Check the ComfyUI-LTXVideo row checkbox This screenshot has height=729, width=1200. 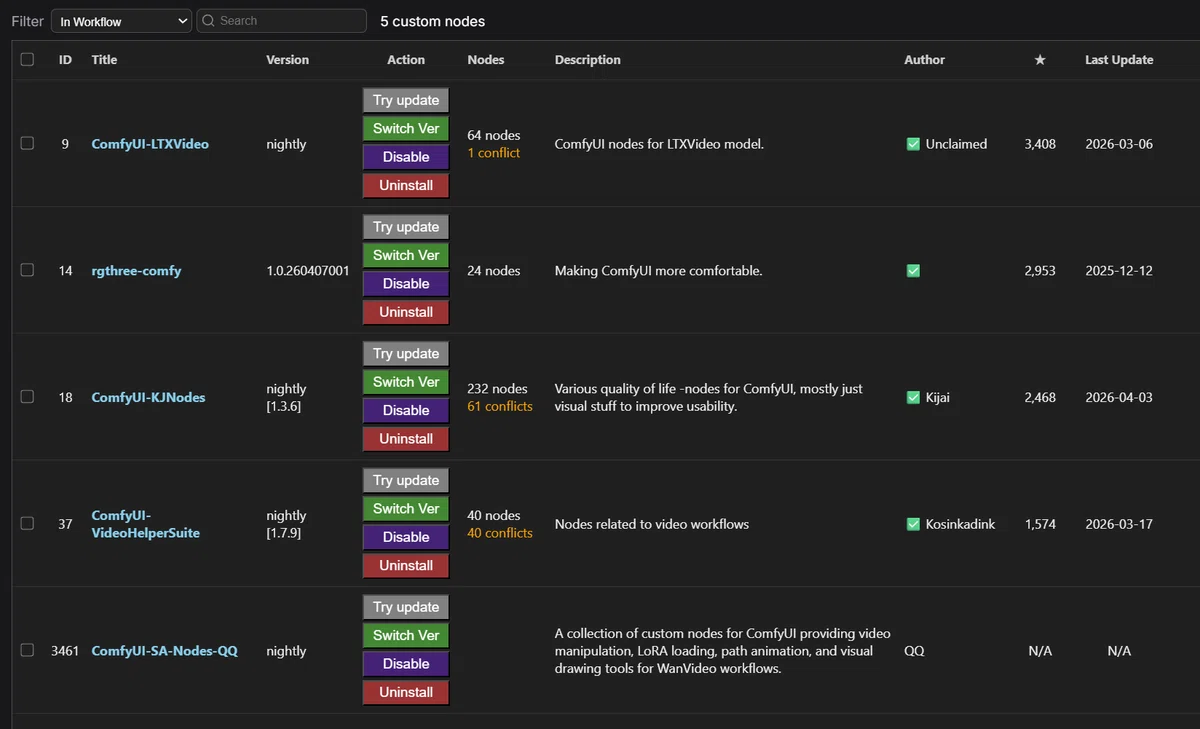pyautogui.click(x=27, y=143)
